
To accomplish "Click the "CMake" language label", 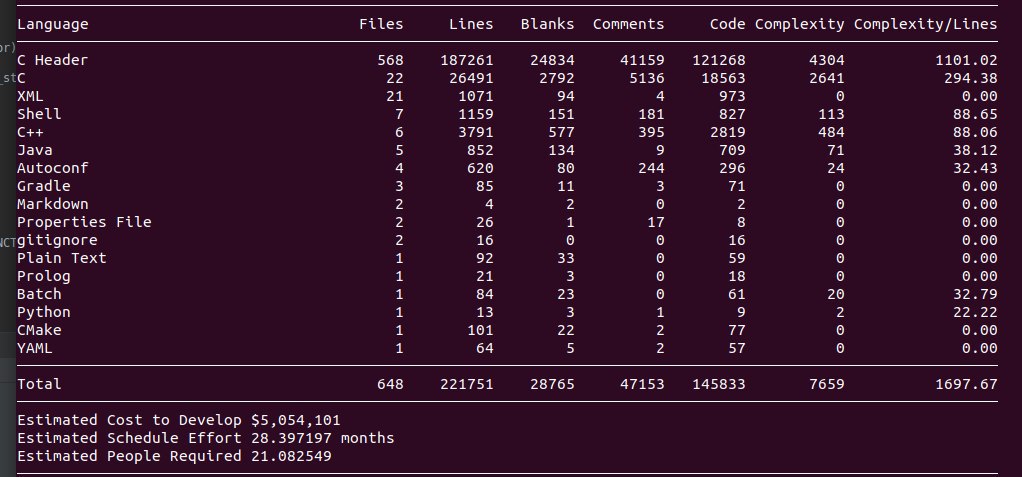I will tap(39, 330).
